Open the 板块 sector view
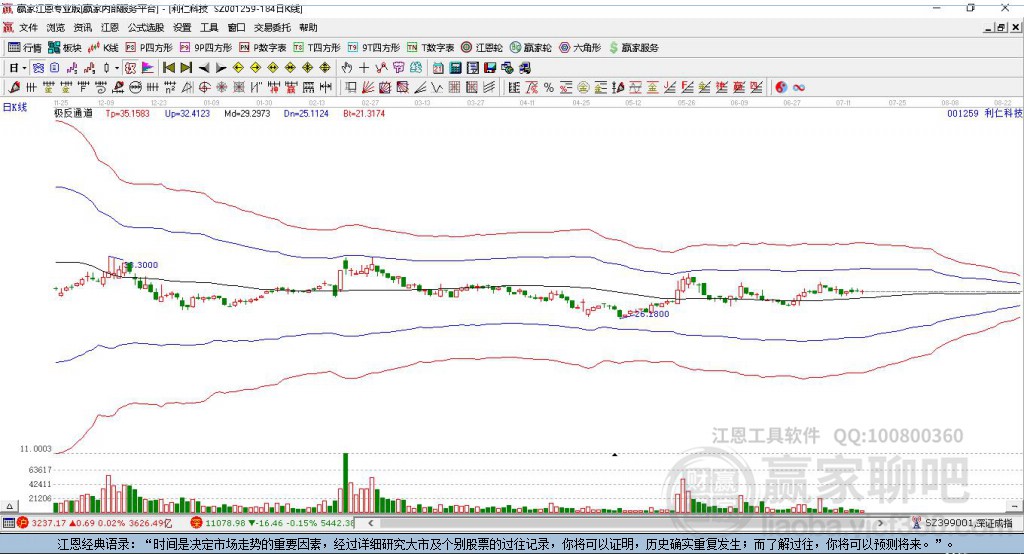1024x554 pixels. pos(65,48)
